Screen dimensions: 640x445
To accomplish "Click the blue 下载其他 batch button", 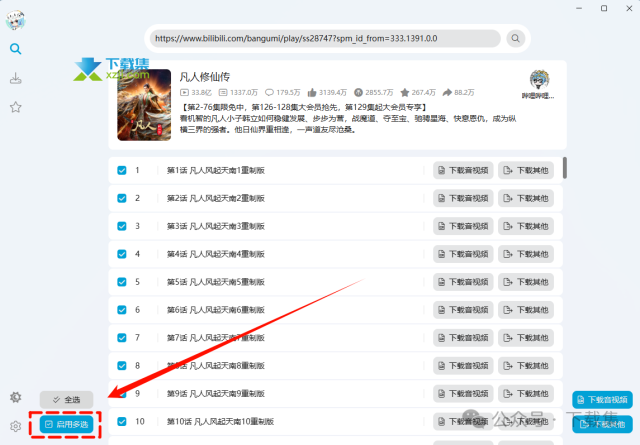I will coord(602,425).
